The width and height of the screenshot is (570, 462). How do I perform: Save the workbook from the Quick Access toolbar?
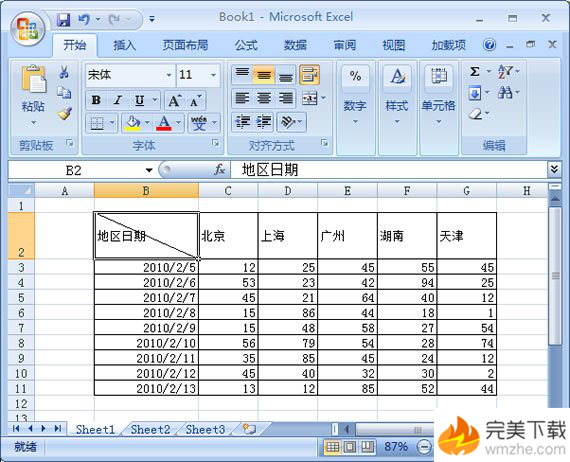pos(63,19)
